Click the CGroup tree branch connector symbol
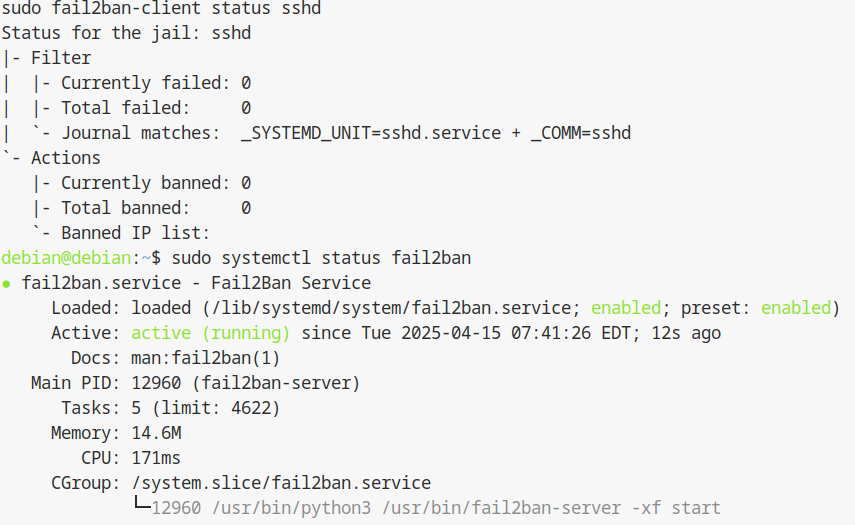Viewport: 855px width, 525px height. 141,506
